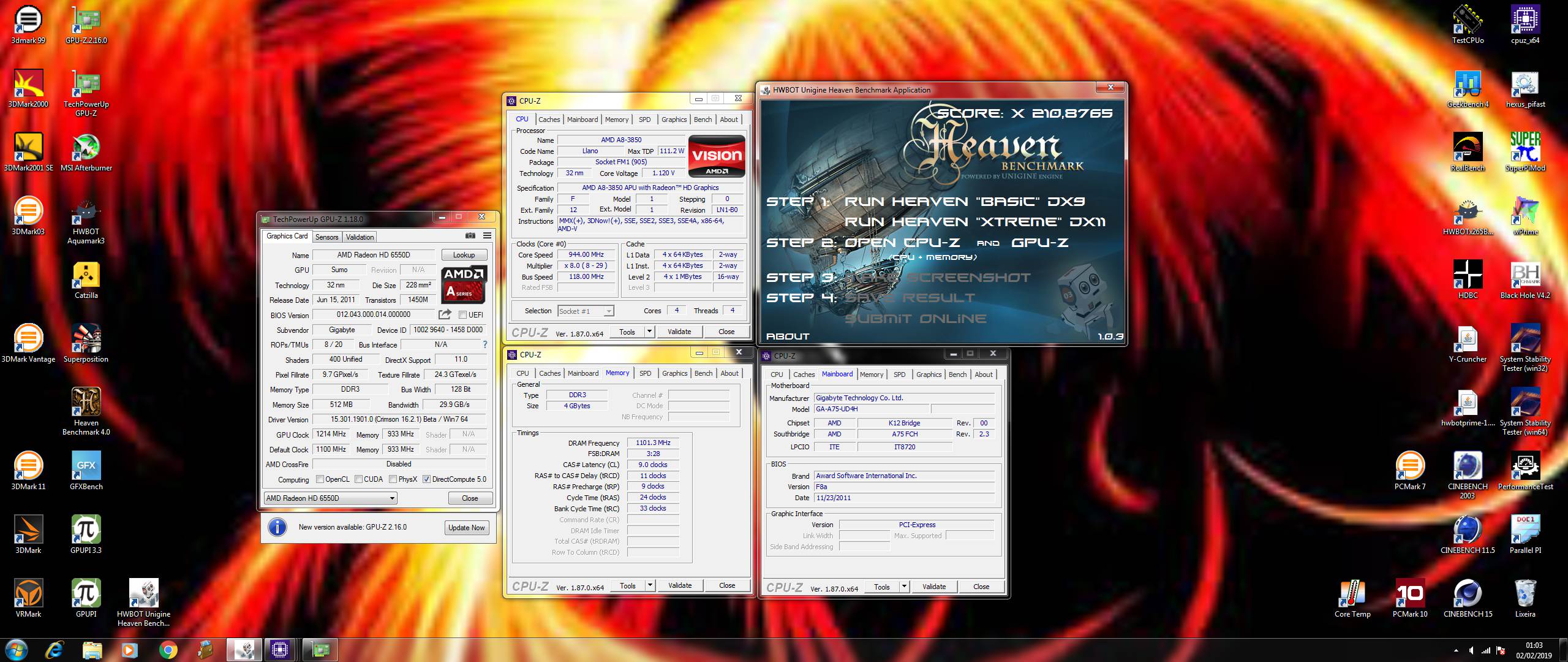Click GPU-Z BIOS Version field
The width and height of the screenshot is (1568, 662).
(373, 314)
